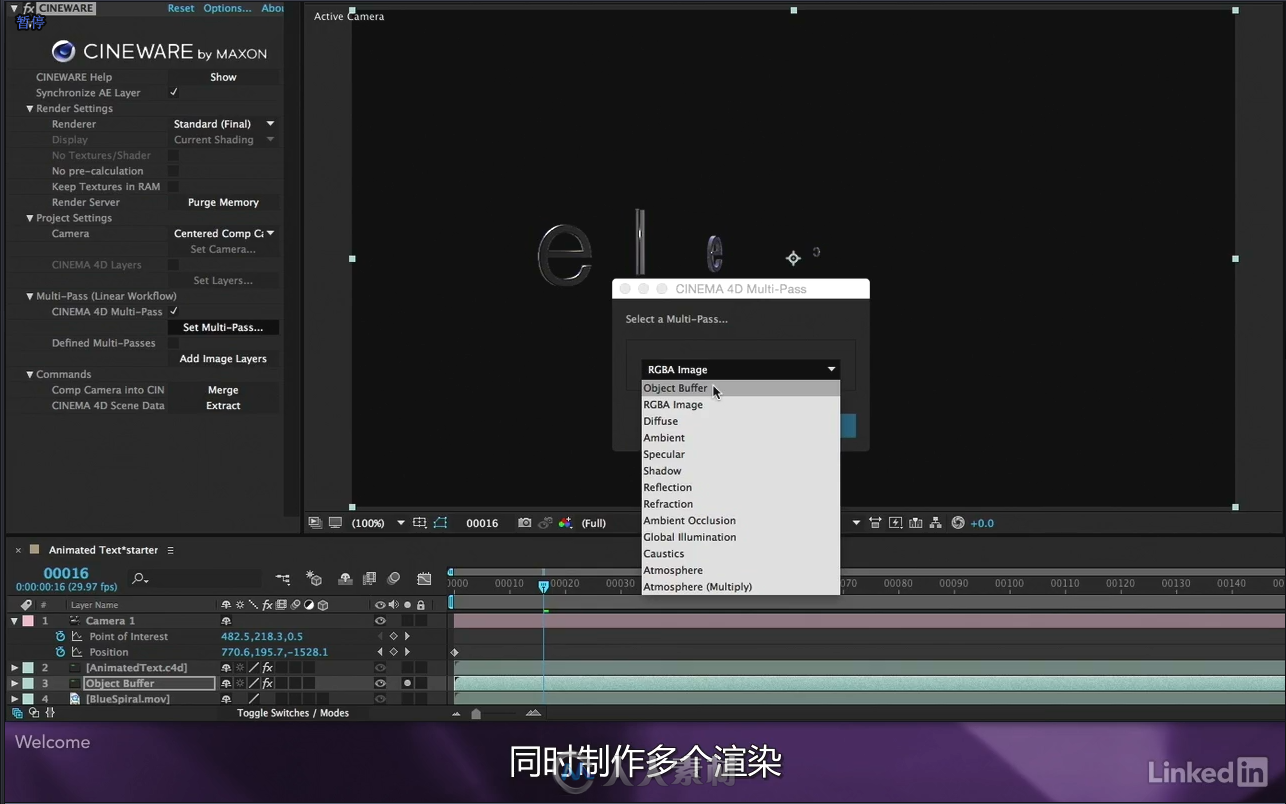Screen dimensions: 1286x804
Task: Expand the AnimatedText.c4d layer
Action: (x=14, y=668)
